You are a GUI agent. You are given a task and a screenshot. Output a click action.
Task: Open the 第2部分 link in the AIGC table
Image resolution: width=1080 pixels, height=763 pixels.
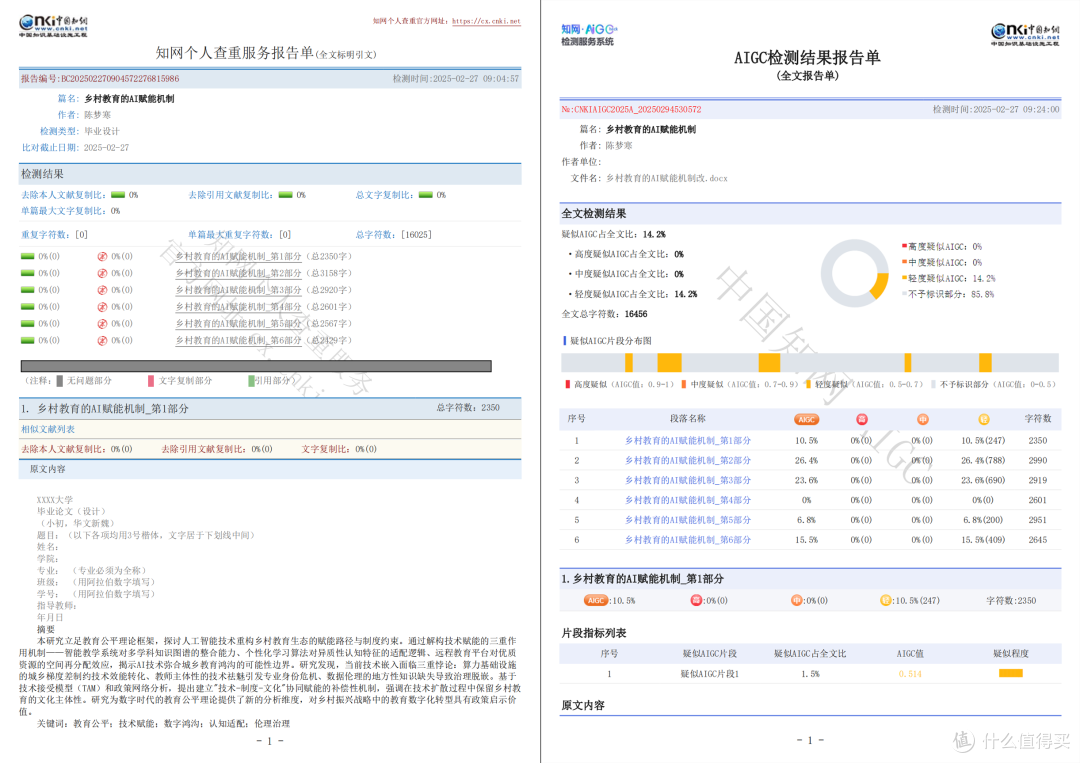click(x=687, y=460)
